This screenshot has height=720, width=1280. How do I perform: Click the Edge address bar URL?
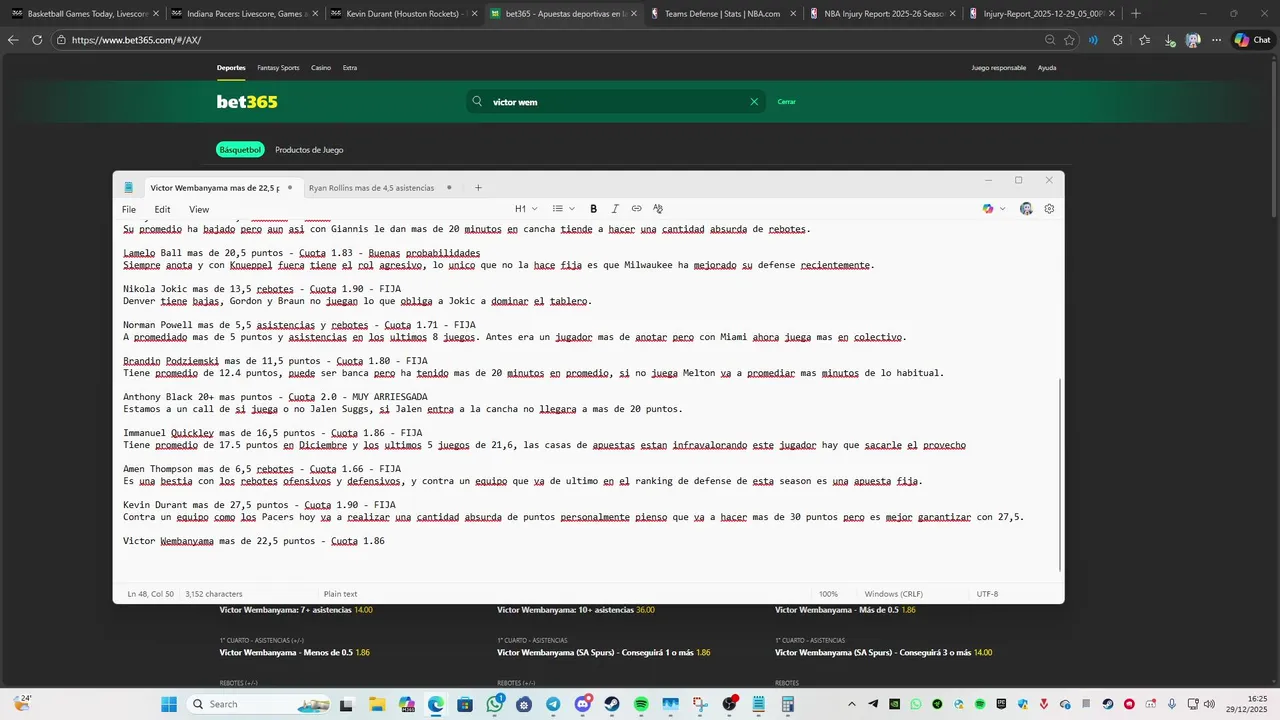[136, 40]
